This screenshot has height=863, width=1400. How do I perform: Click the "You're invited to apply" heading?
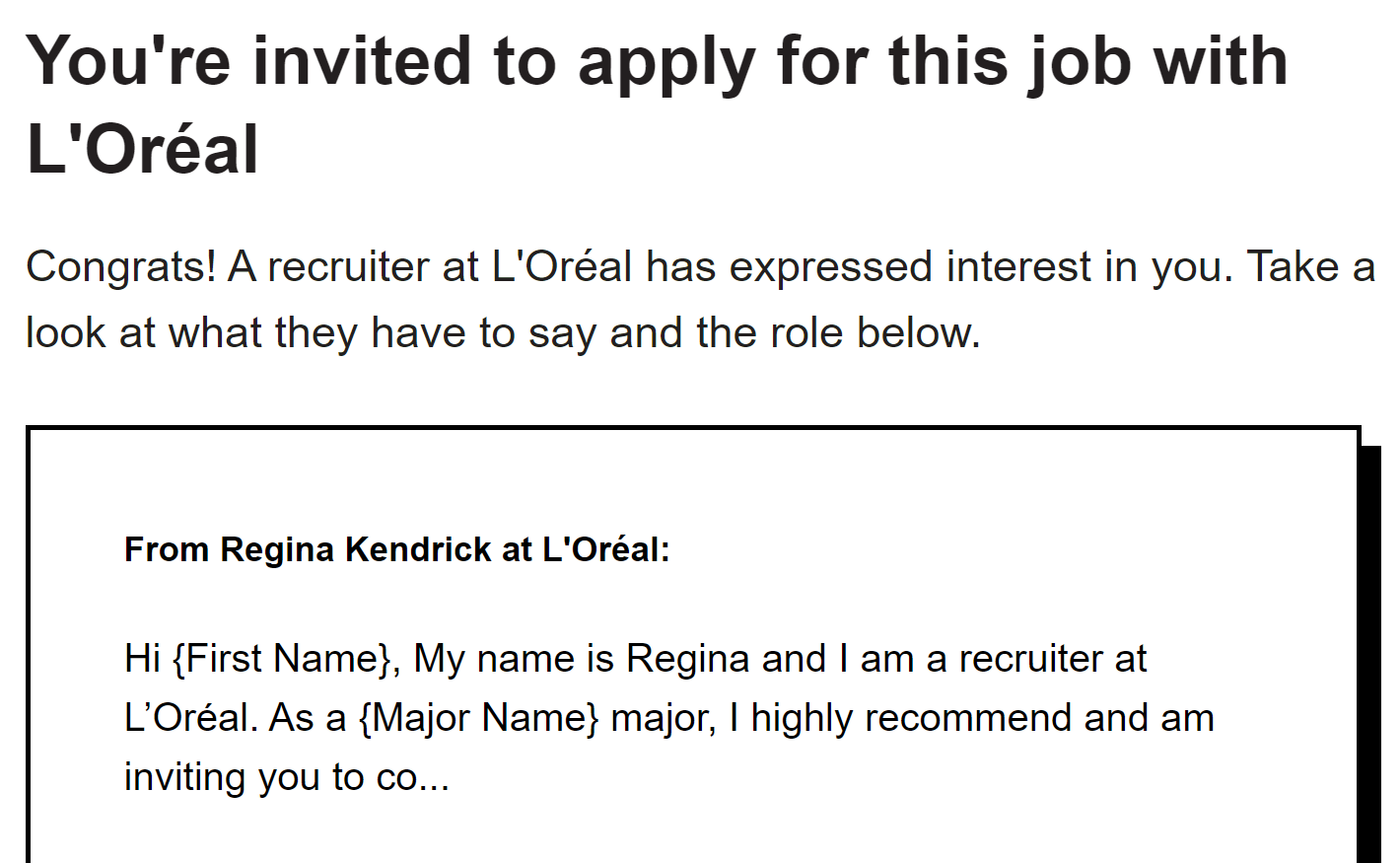656,61
